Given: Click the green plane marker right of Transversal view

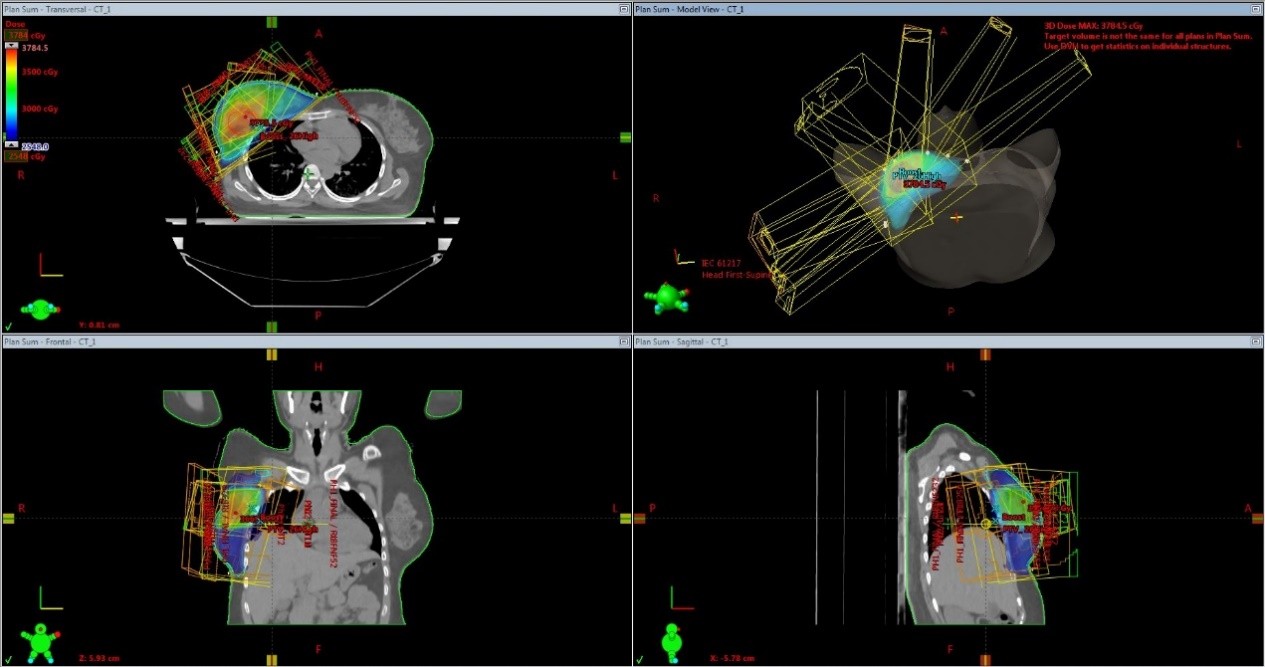Looking at the screenshot, I should [x=625, y=137].
